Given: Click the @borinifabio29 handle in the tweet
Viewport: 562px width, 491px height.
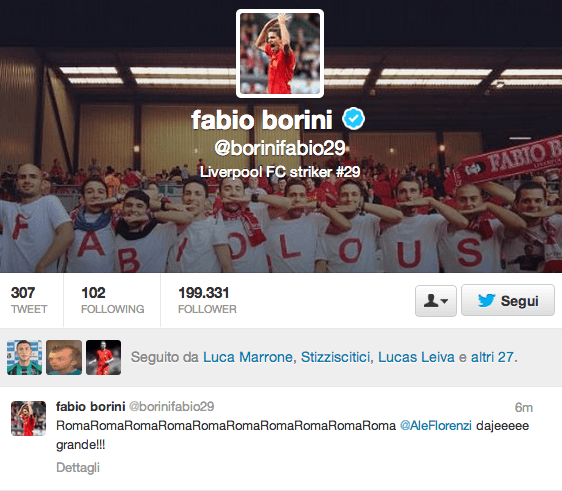Looking at the screenshot, I should pyautogui.click(x=171, y=406).
